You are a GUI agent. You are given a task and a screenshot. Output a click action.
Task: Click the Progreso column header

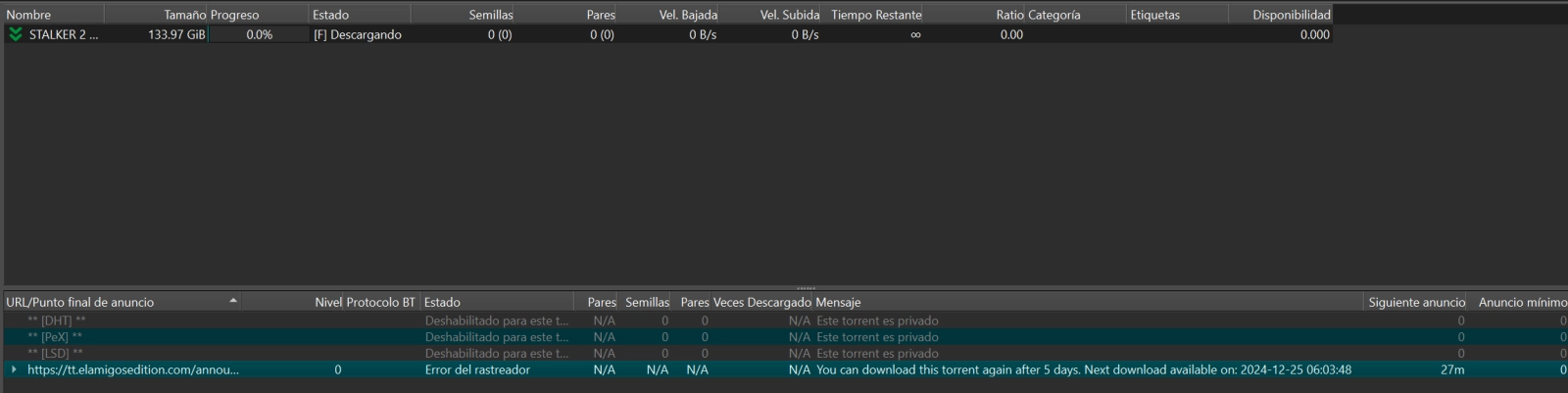tap(235, 15)
